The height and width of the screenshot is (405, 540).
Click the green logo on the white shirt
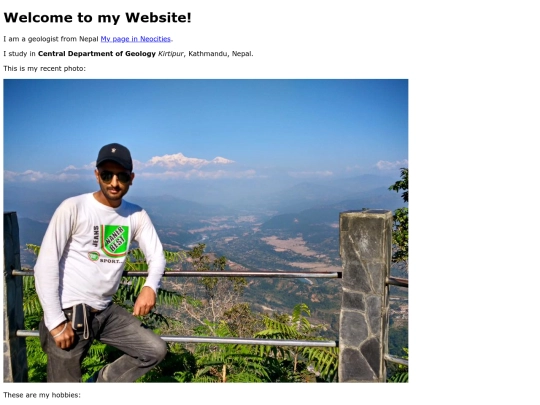coord(115,240)
